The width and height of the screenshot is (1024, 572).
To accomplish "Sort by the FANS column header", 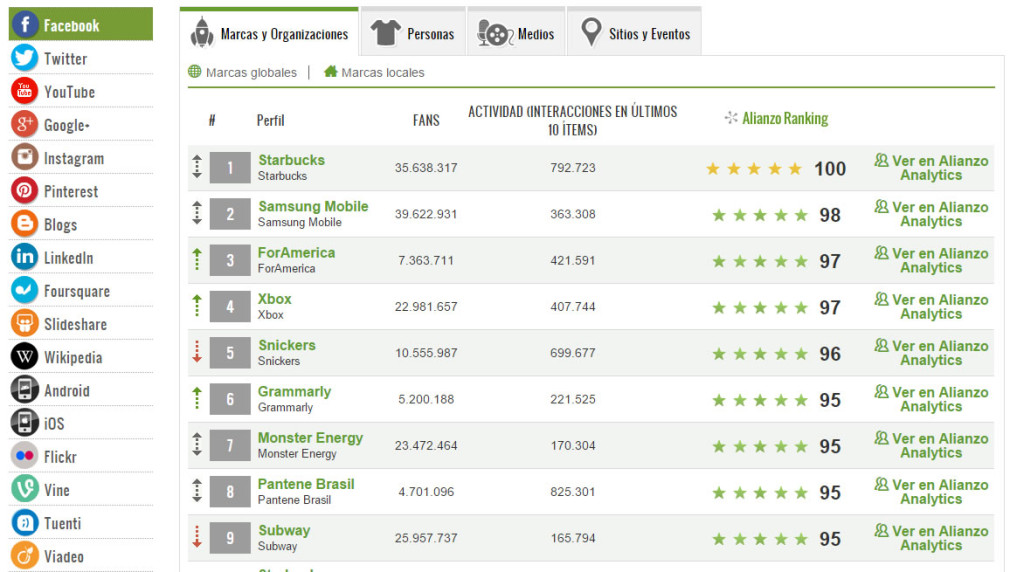I will click(x=426, y=120).
